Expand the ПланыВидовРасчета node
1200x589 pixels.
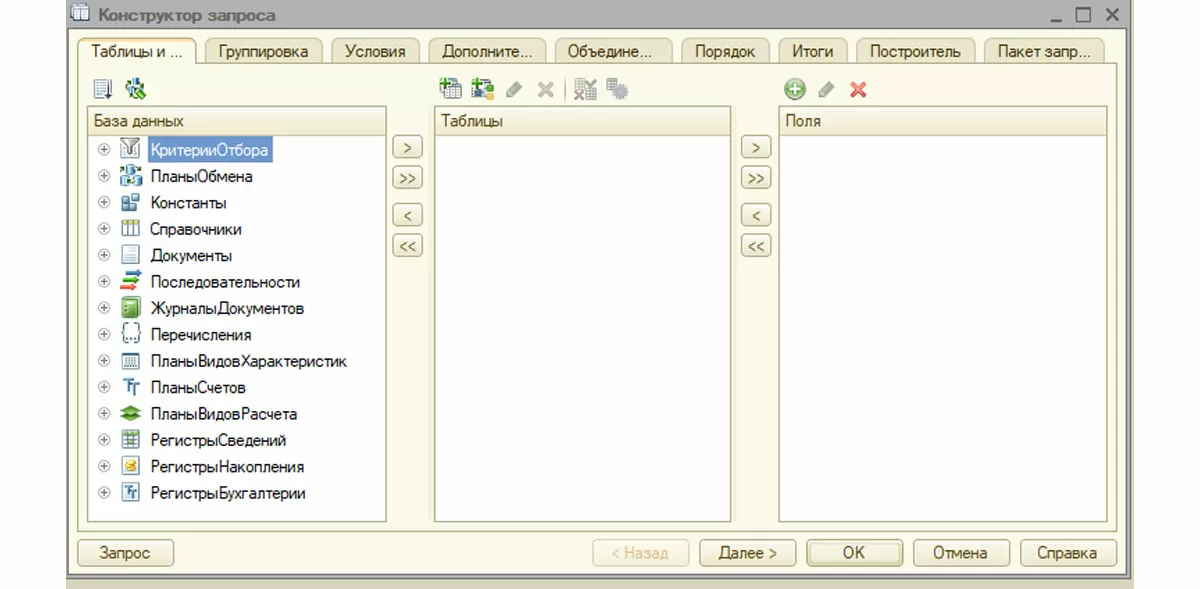[103, 414]
